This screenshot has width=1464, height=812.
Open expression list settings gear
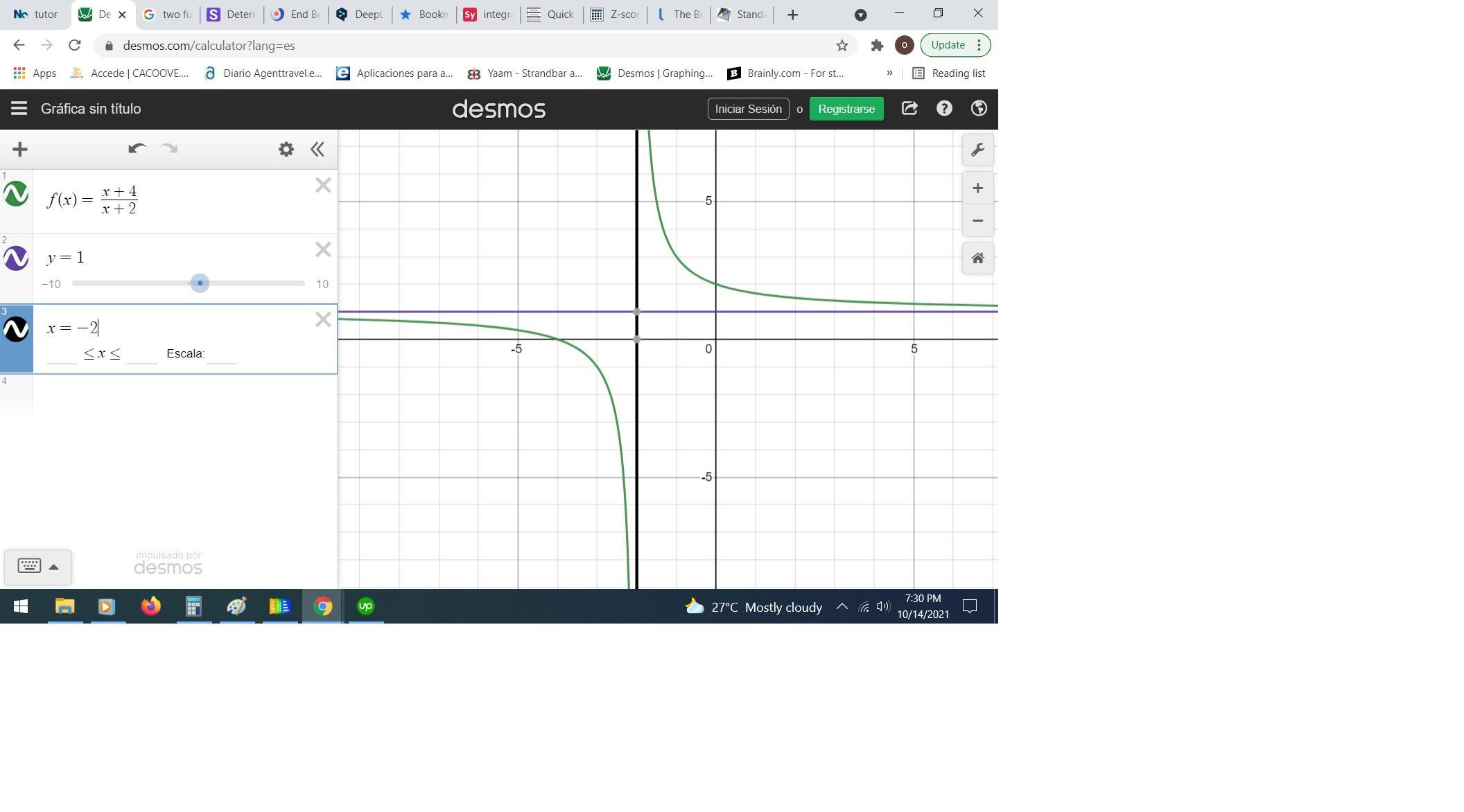[x=286, y=149]
